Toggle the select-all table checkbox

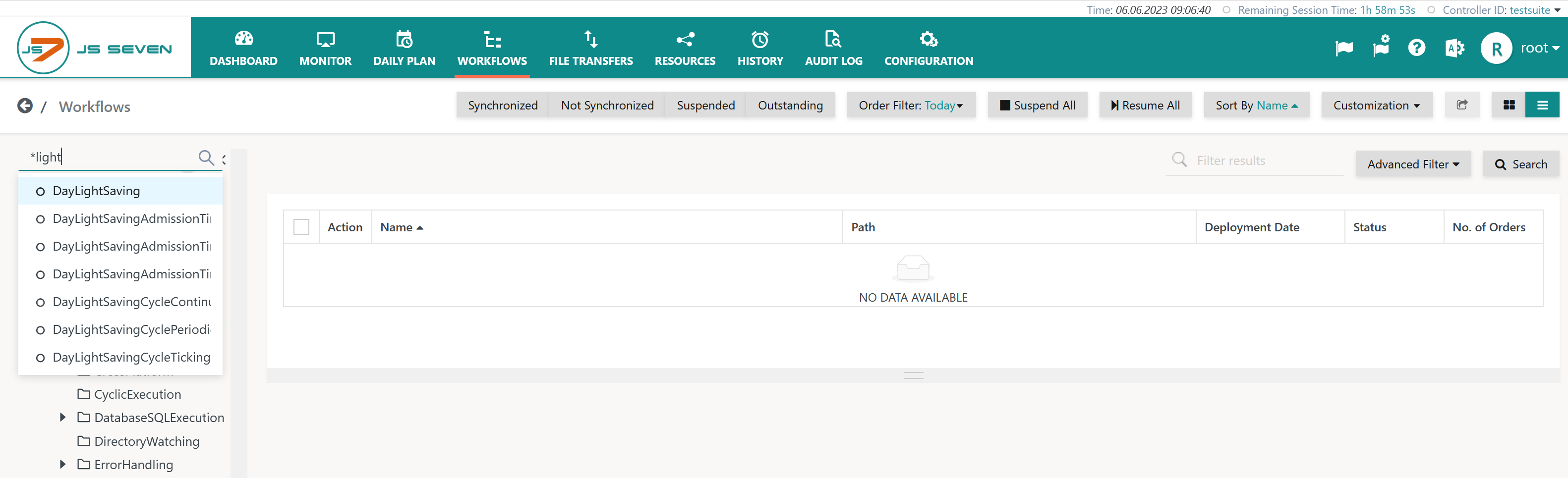pyautogui.click(x=301, y=227)
